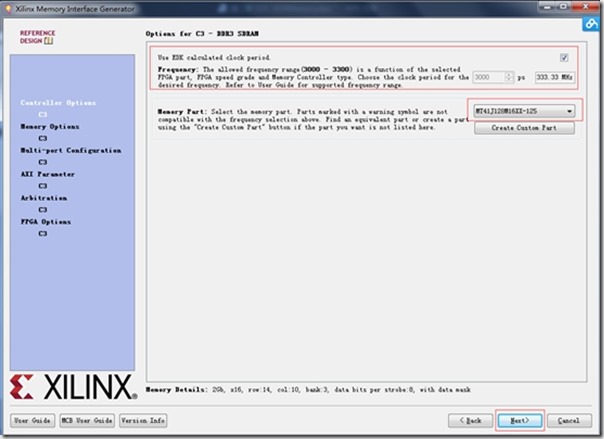The width and height of the screenshot is (604, 439).
Task: Select FPGA Options in the sidebar
Action: pos(45,222)
